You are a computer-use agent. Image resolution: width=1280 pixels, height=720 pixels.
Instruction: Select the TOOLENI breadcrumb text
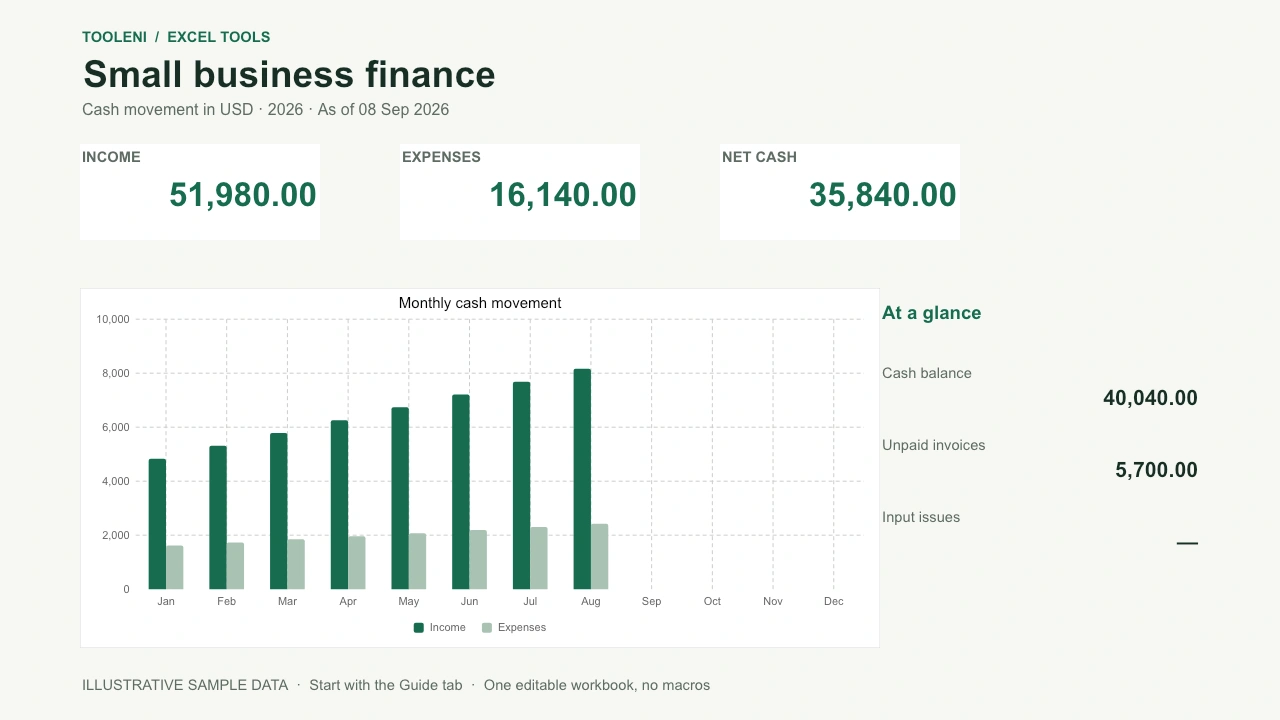pos(114,37)
